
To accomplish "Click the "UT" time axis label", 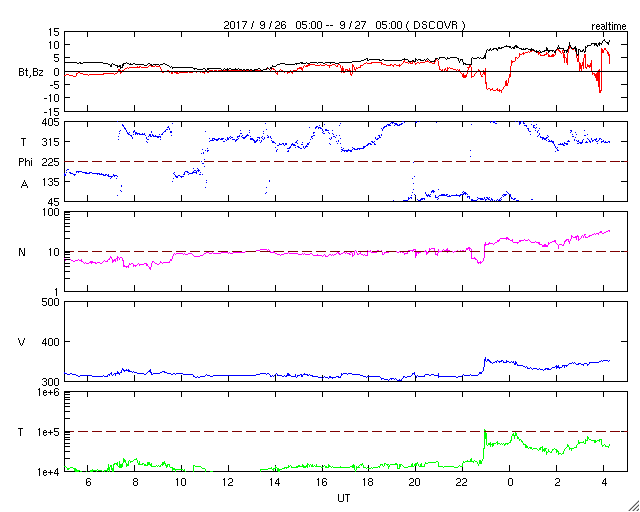I will pos(344,498).
